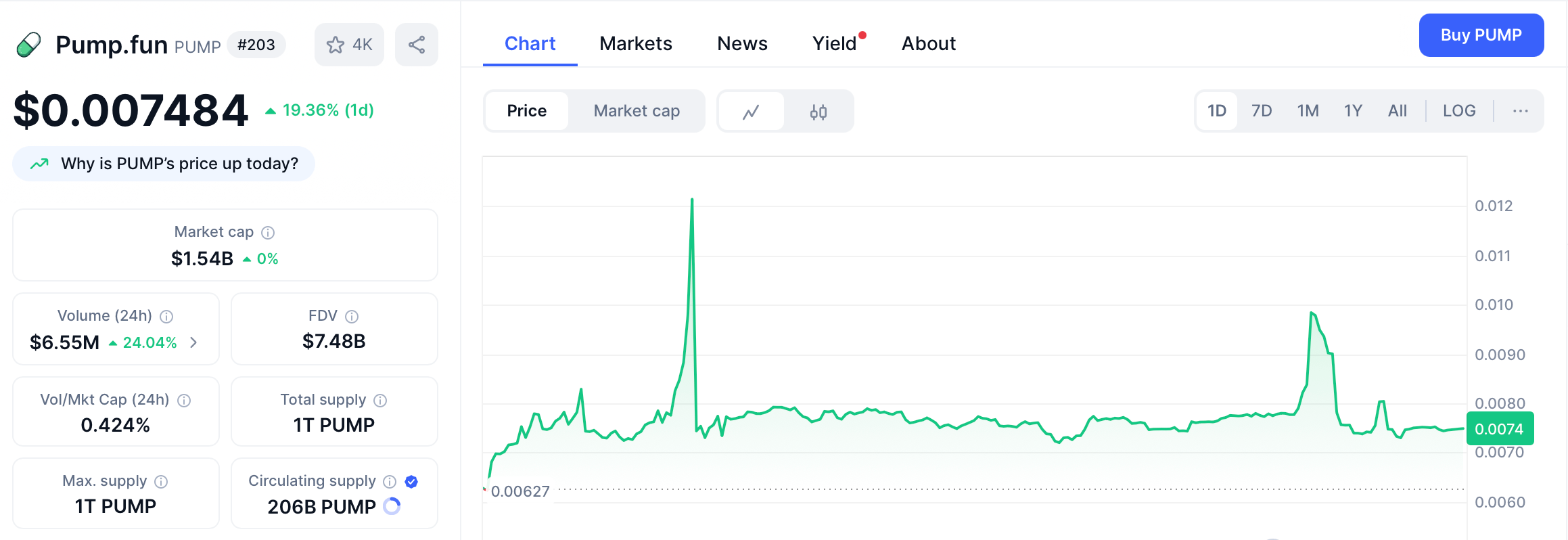Click the verified circulating supply badge
Image resolution: width=1568 pixels, height=540 pixels.
click(411, 482)
